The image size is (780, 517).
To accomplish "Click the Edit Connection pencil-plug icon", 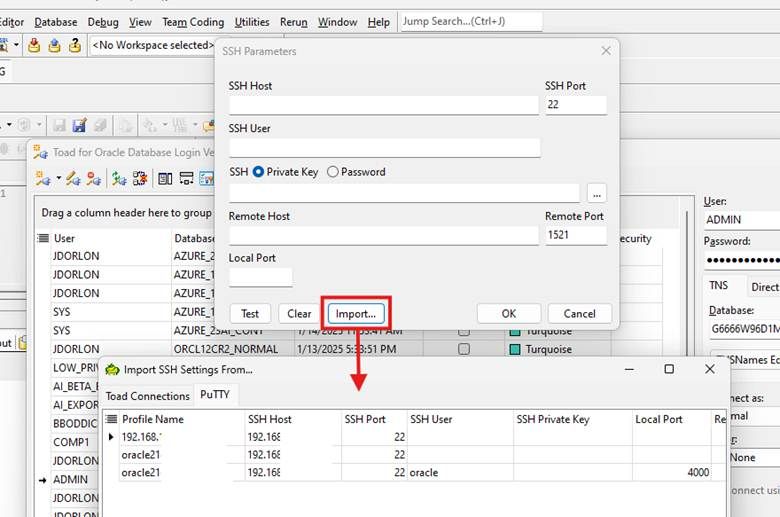I will [73, 178].
